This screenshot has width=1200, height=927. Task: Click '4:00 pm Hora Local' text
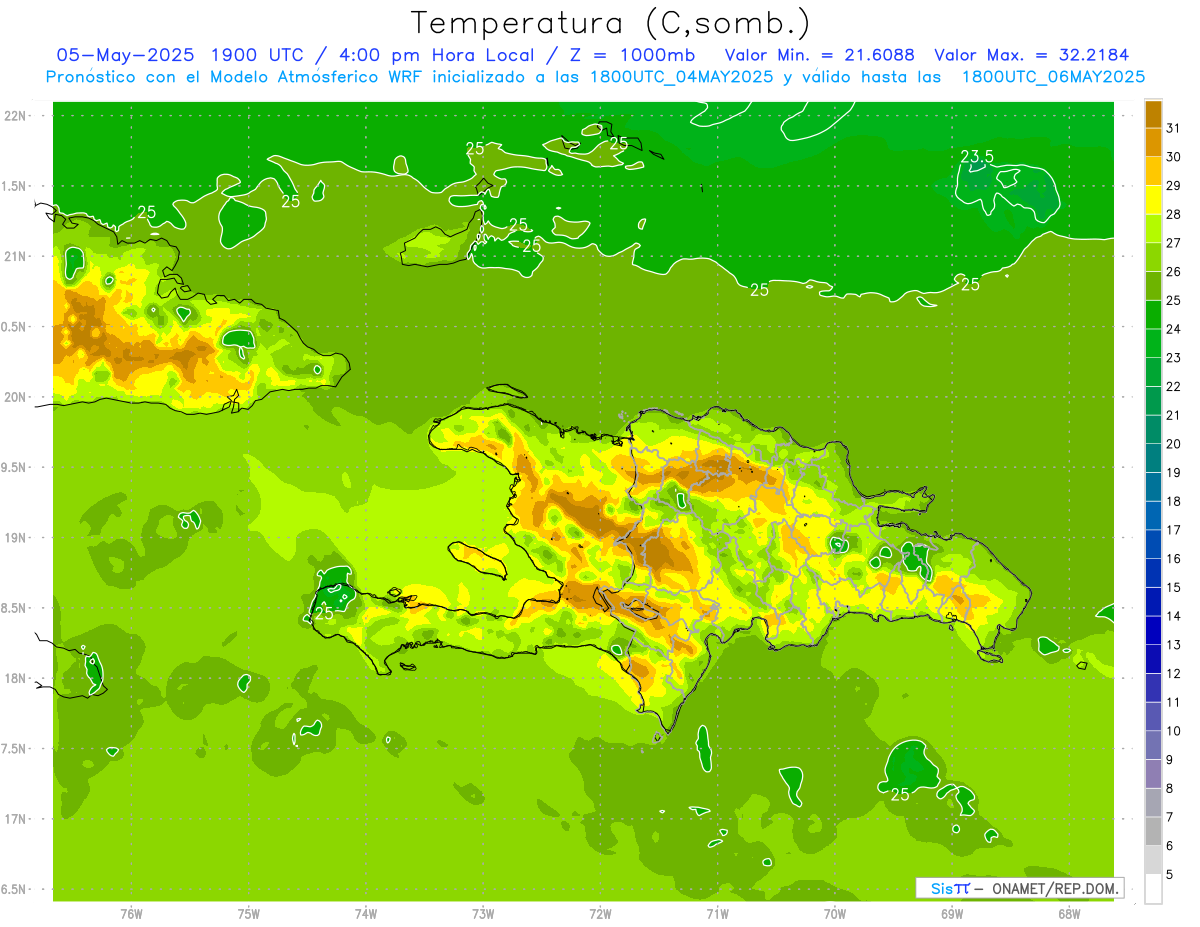point(437,55)
